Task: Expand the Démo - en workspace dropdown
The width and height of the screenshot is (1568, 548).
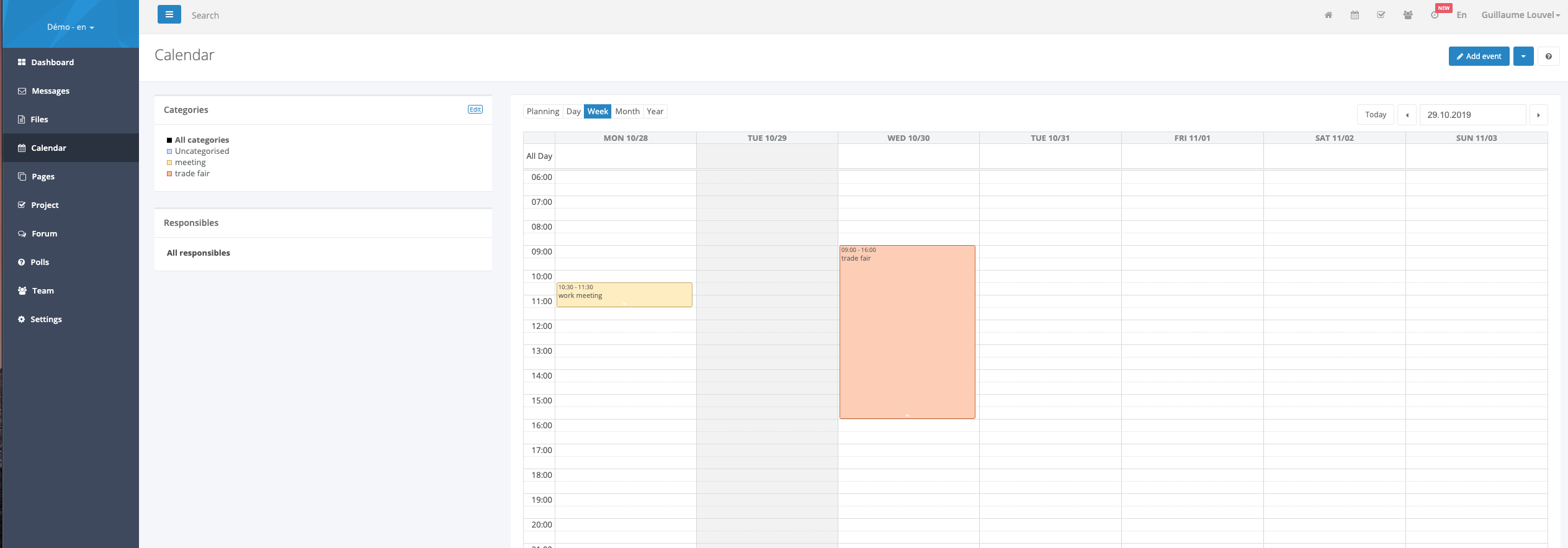Action: pyautogui.click(x=70, y=27)
